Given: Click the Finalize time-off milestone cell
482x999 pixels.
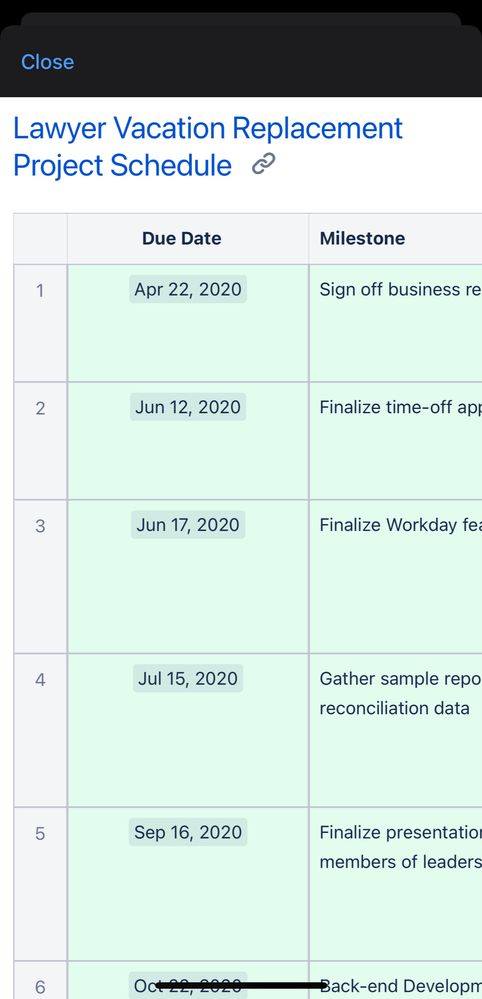Looking at the screenshot, I should [x=395, y=441].
